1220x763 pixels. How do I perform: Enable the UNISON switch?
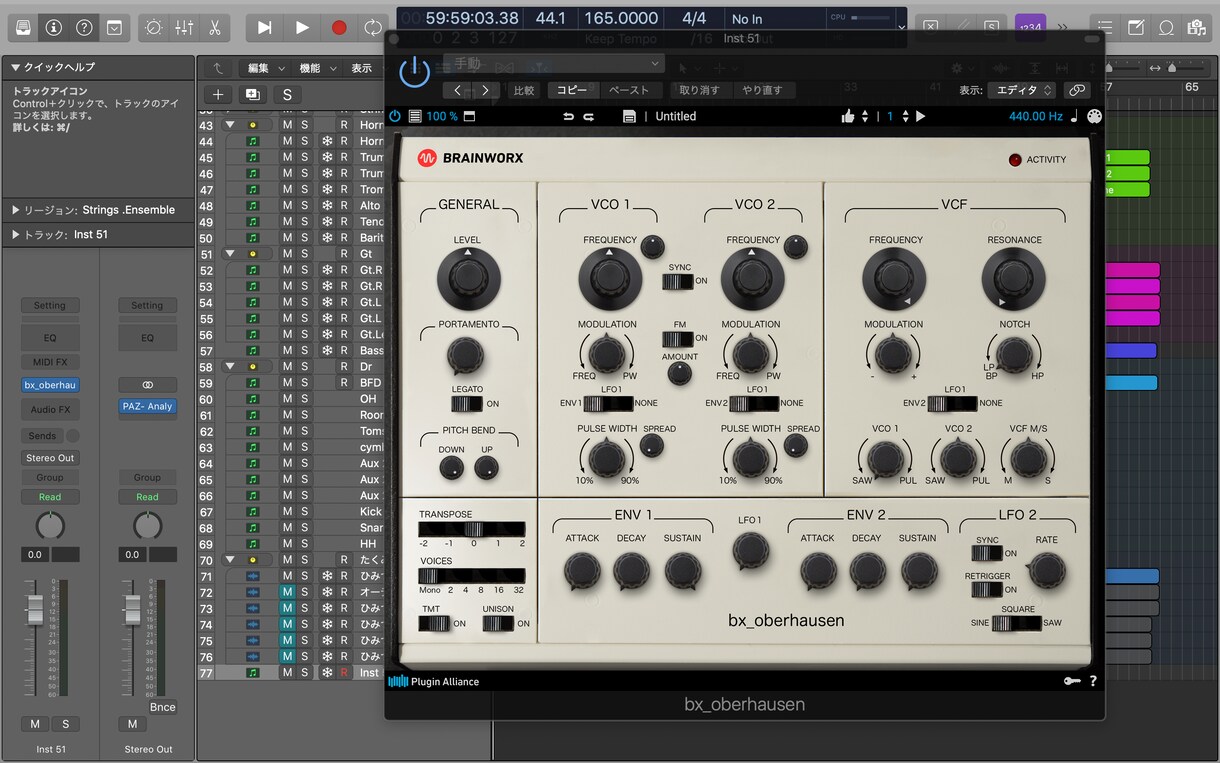pyautogui.click(x=498, y=623)
